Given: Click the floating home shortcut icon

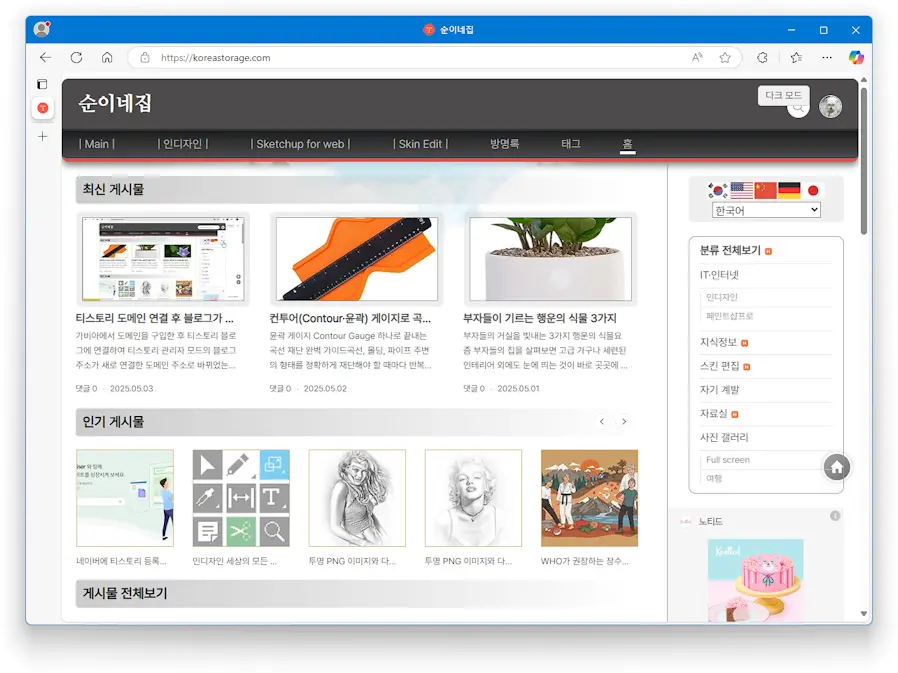Looking at the screenshot, I should [836, 466].
